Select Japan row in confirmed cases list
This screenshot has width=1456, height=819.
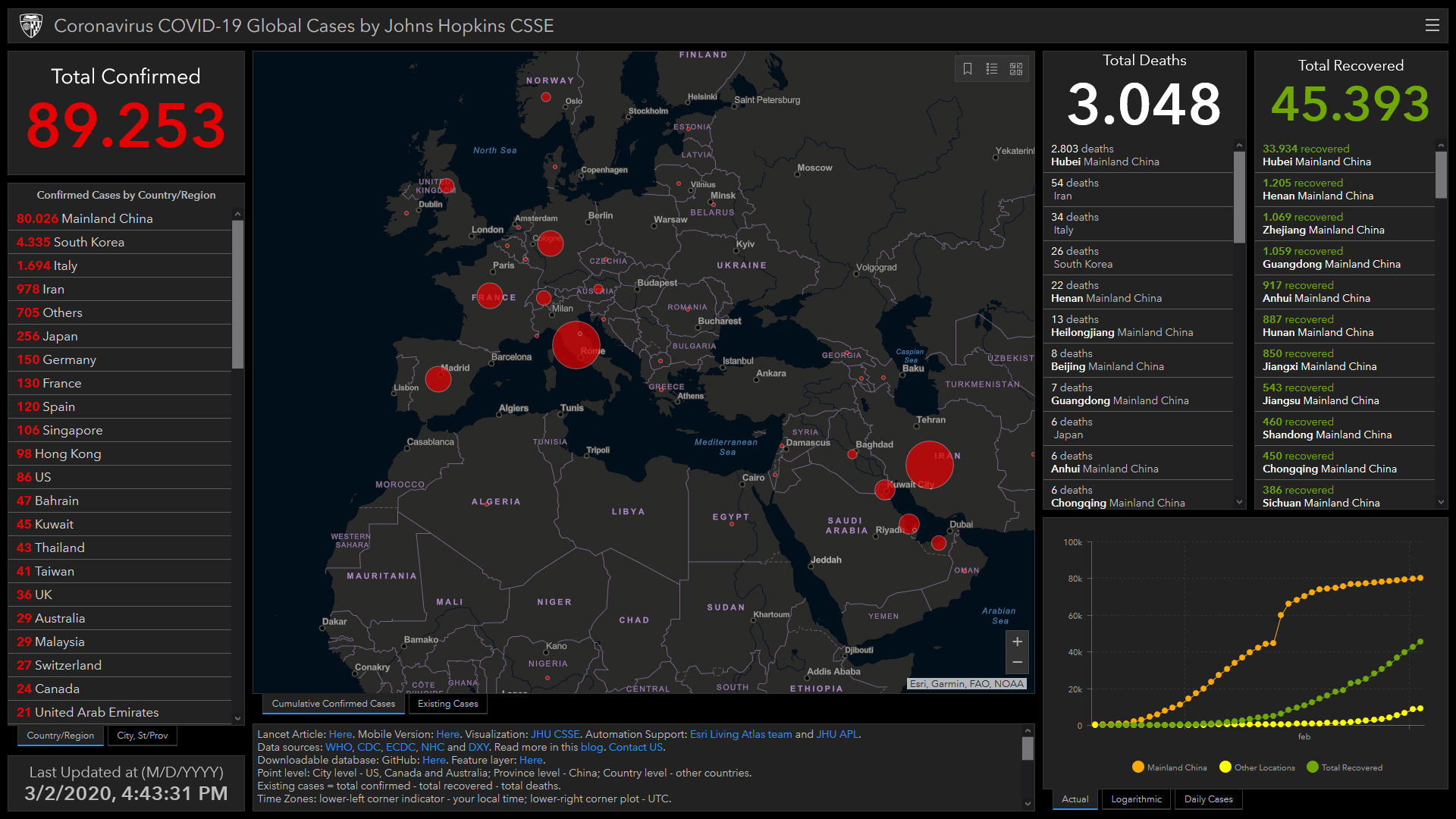120,336
